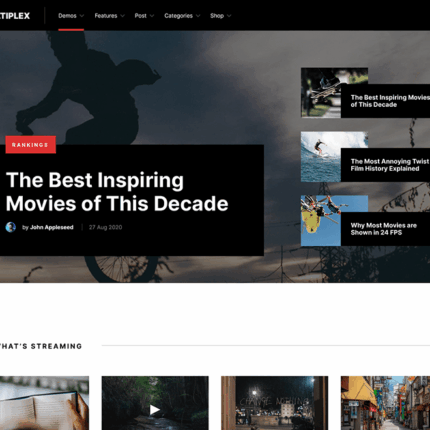The height and width of the screenshot is (430, 430).
Task: Open headline "The Best Inspiring Movies of This Decade"
Action: [x=117, y=192]
